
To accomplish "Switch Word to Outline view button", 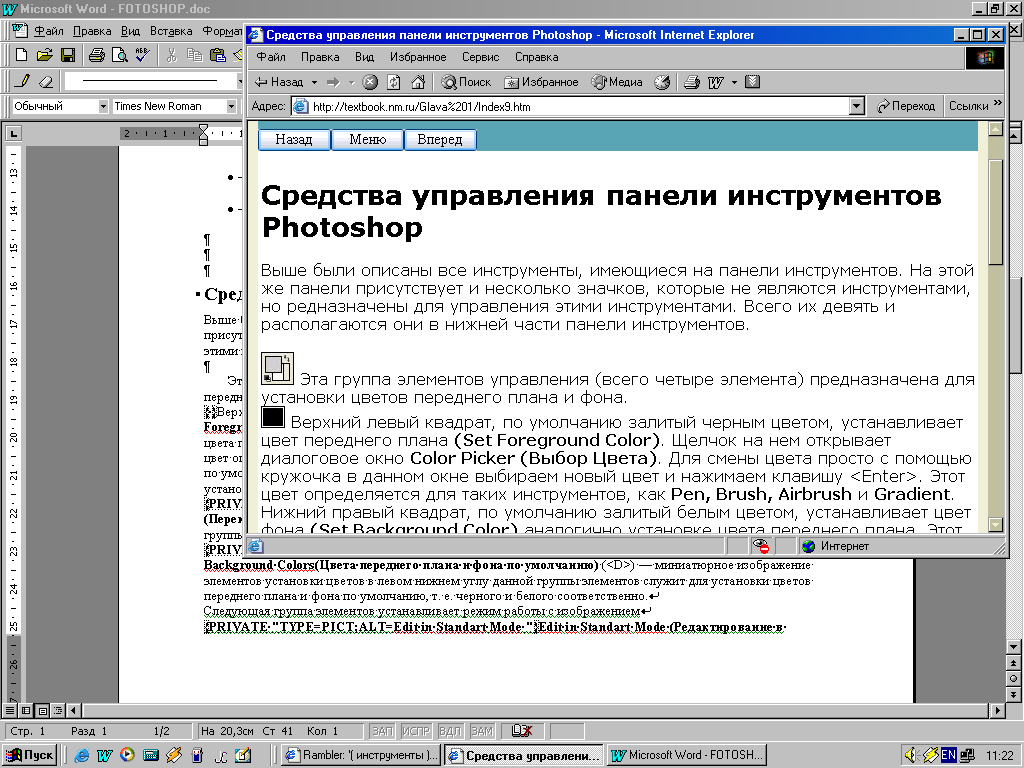I will pyautogui.click(x=58, y=710).
